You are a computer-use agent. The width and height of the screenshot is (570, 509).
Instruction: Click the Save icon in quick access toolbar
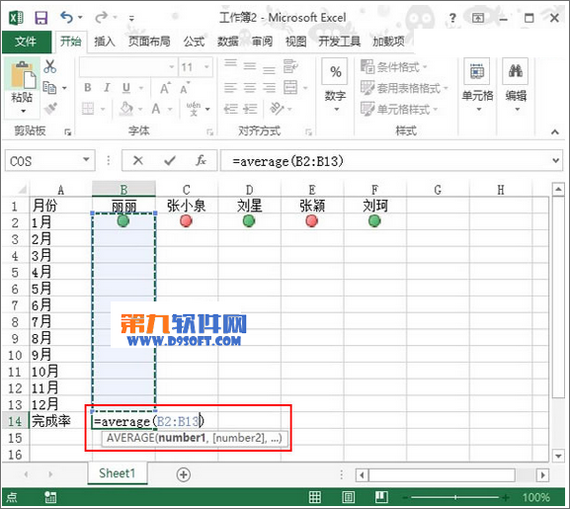[x=41, y=17]
